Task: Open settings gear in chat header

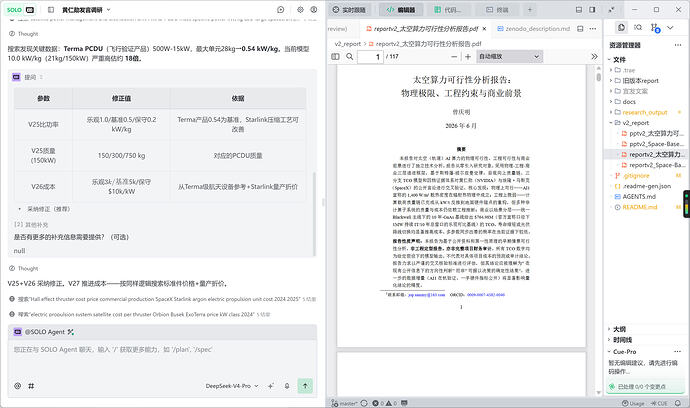Action: click(300, 9)
